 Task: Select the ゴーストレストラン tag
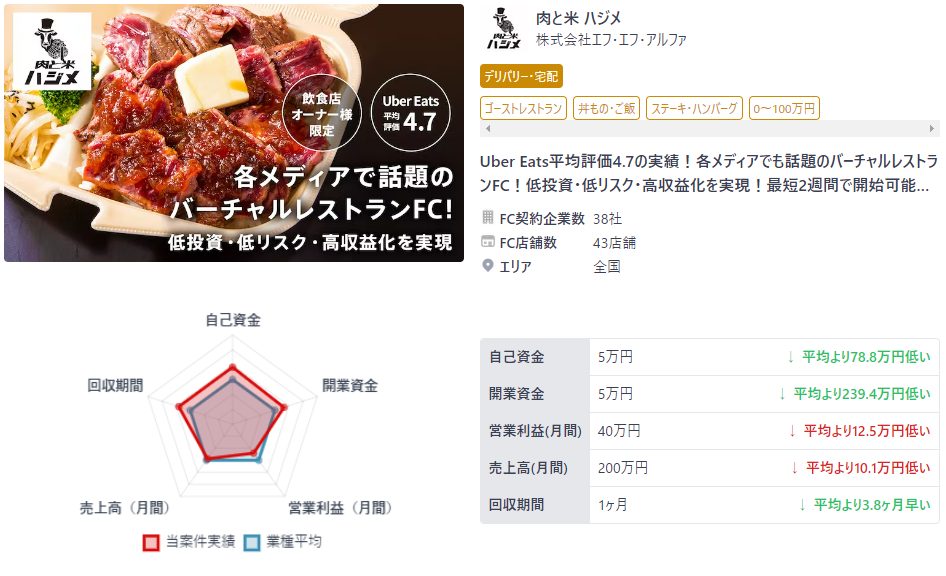click(x=523, y=108)
